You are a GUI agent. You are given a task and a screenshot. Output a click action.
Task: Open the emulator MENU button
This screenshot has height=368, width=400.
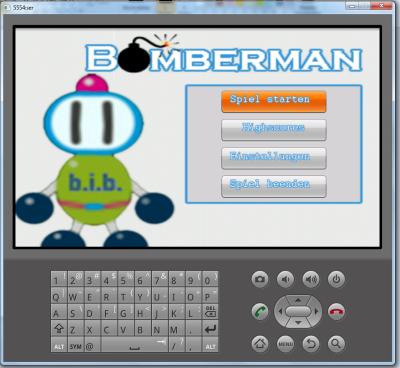click(x=285, y=343)
